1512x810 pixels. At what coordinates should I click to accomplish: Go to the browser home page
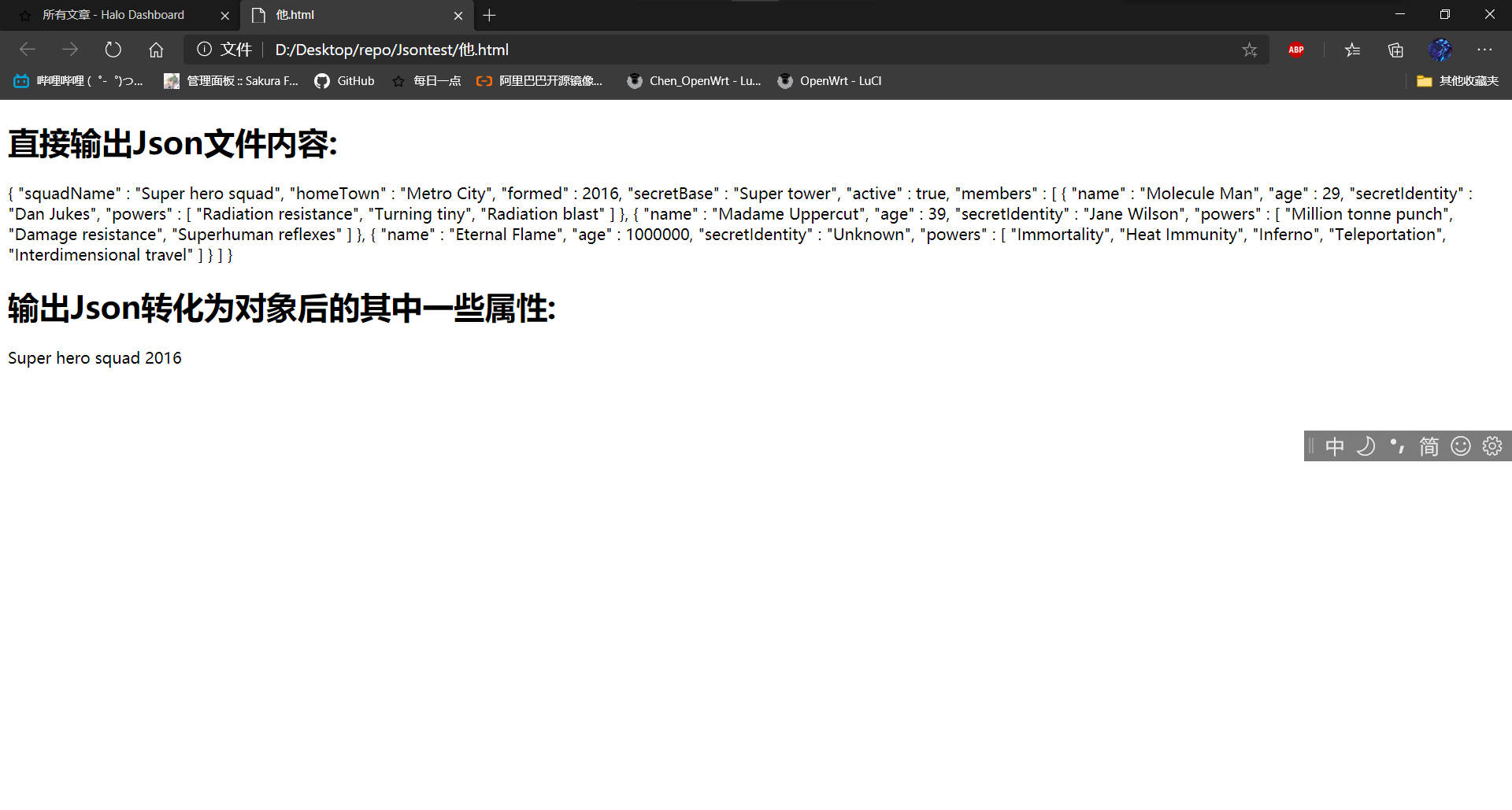tap(156, 50)
